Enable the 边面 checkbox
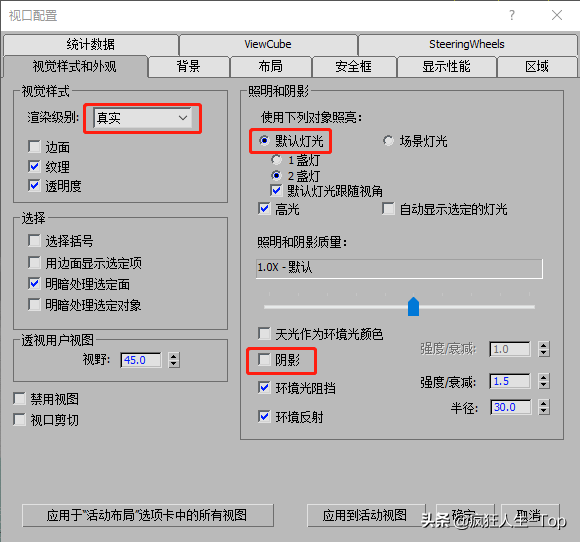 [x=34, y=147]
